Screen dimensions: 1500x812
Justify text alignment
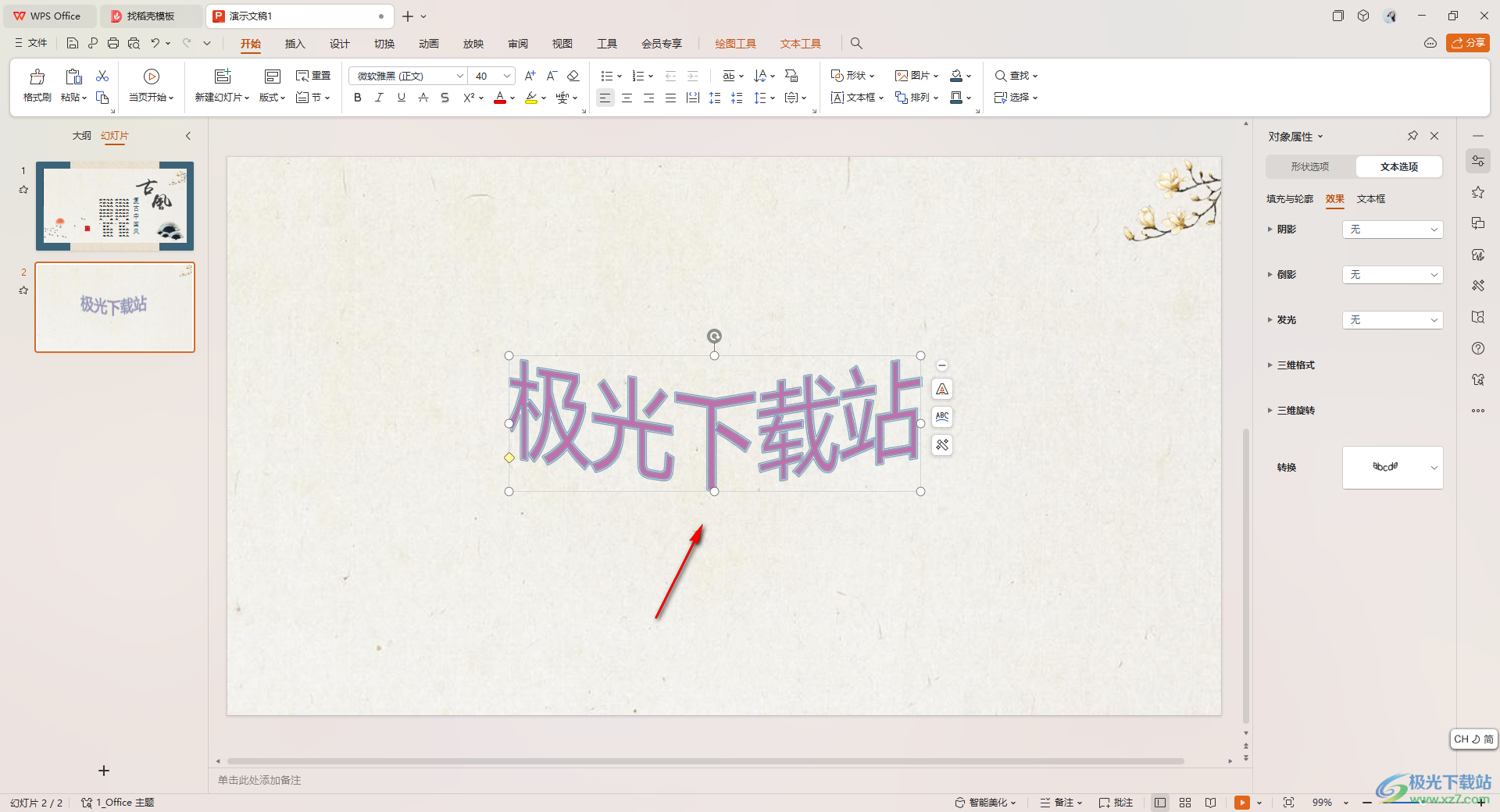point(670,98)
